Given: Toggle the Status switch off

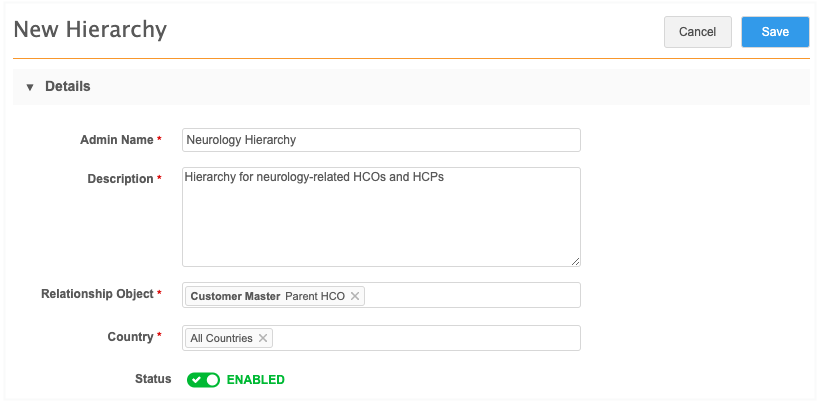Looking at the screenshot, I should click(x=203, y=380).
